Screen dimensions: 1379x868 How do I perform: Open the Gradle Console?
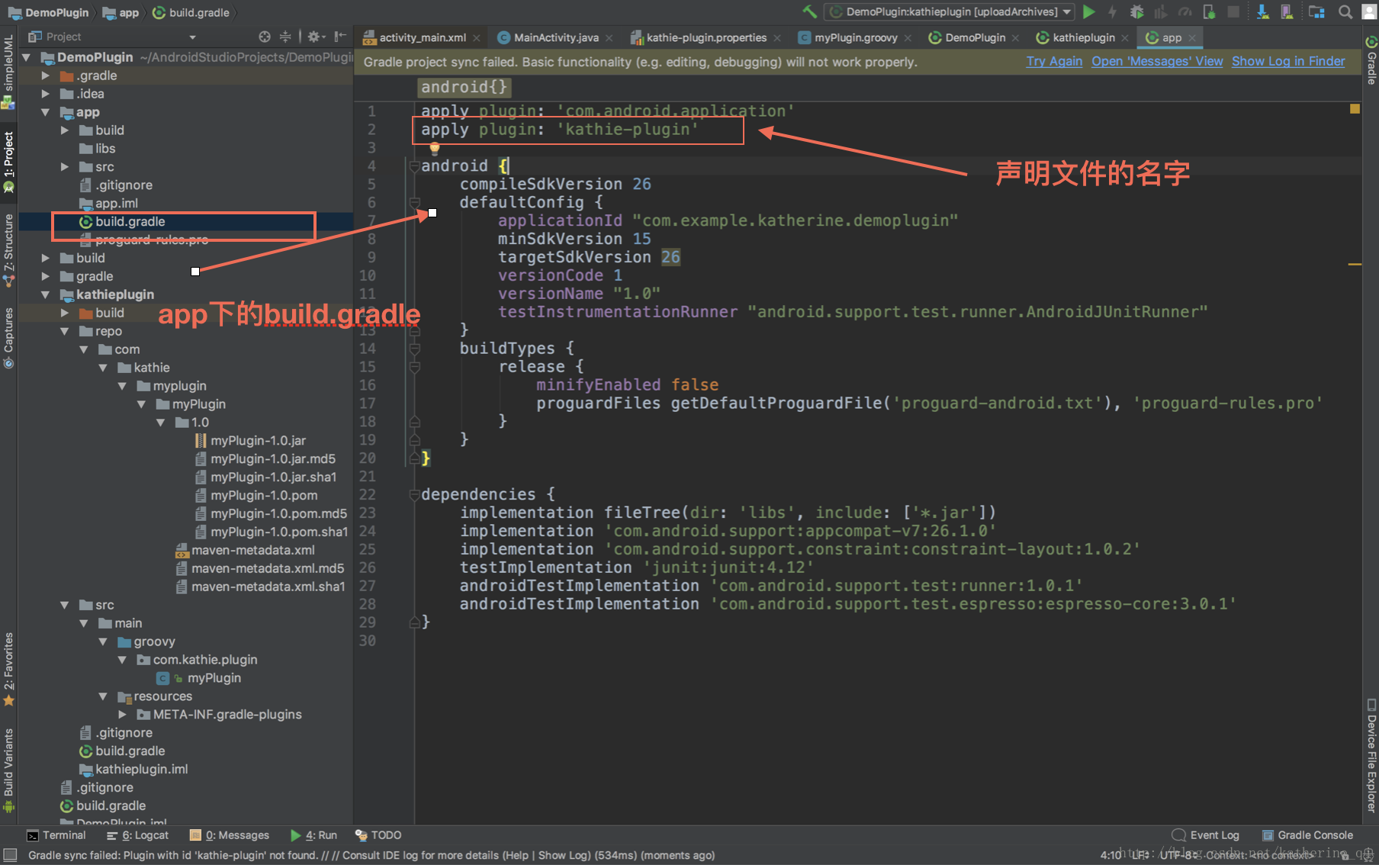tap(1308, 835)
